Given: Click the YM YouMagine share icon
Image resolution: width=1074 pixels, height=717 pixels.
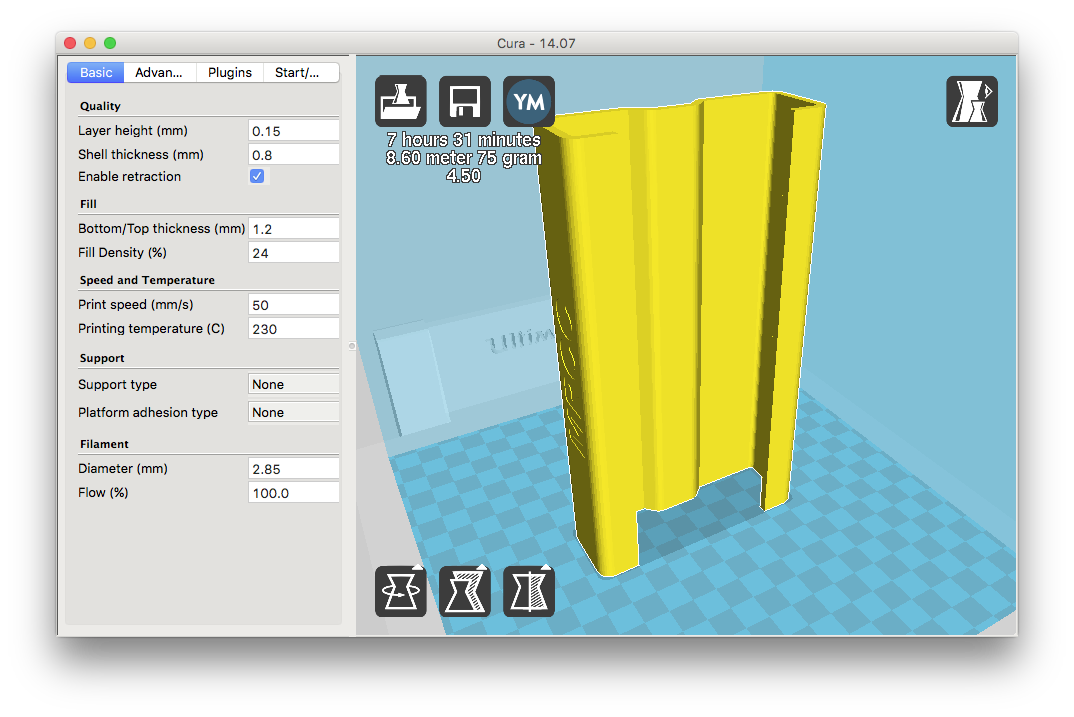Looking at the screenshot, I should click(x=529, y=102).
